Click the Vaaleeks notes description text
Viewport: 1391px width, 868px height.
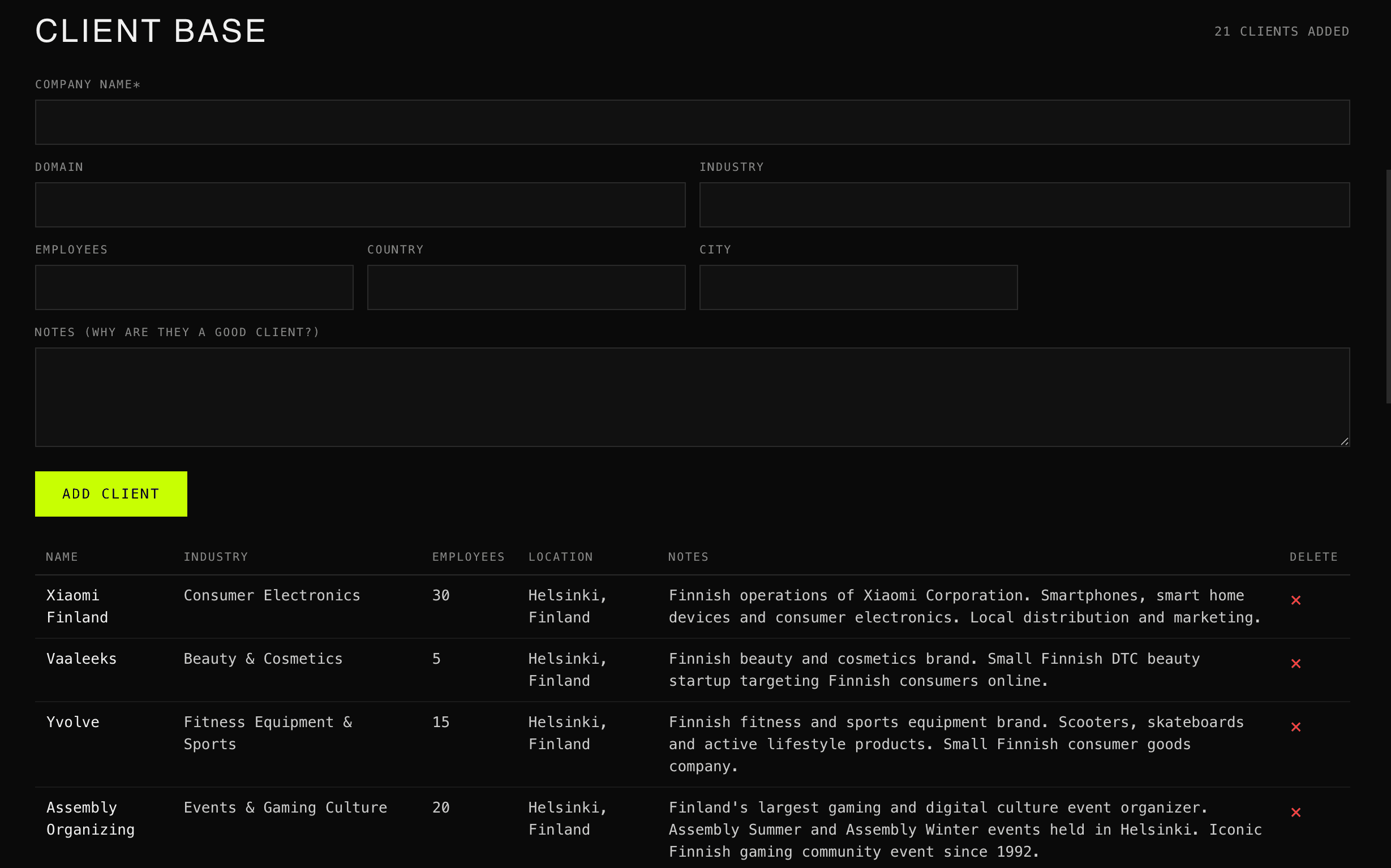click(934, 670)
